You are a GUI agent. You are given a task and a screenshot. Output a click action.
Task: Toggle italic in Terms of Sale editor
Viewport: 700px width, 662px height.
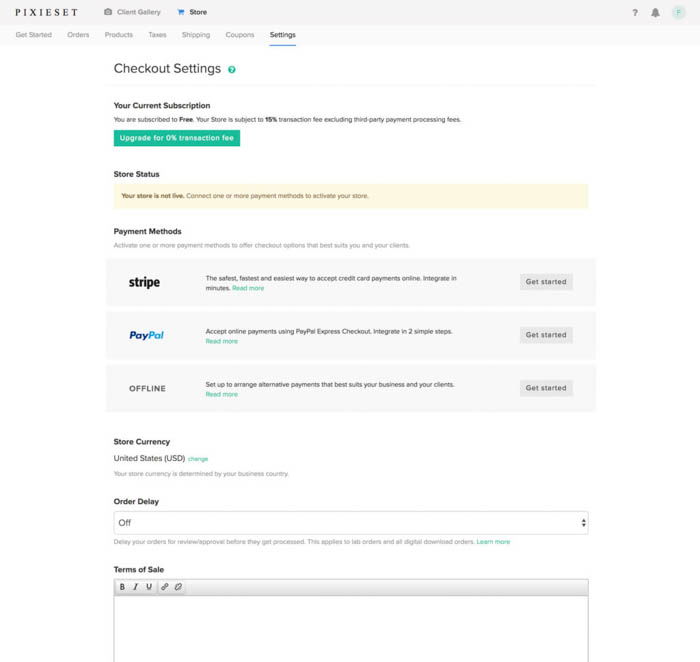tap(135, 587)
